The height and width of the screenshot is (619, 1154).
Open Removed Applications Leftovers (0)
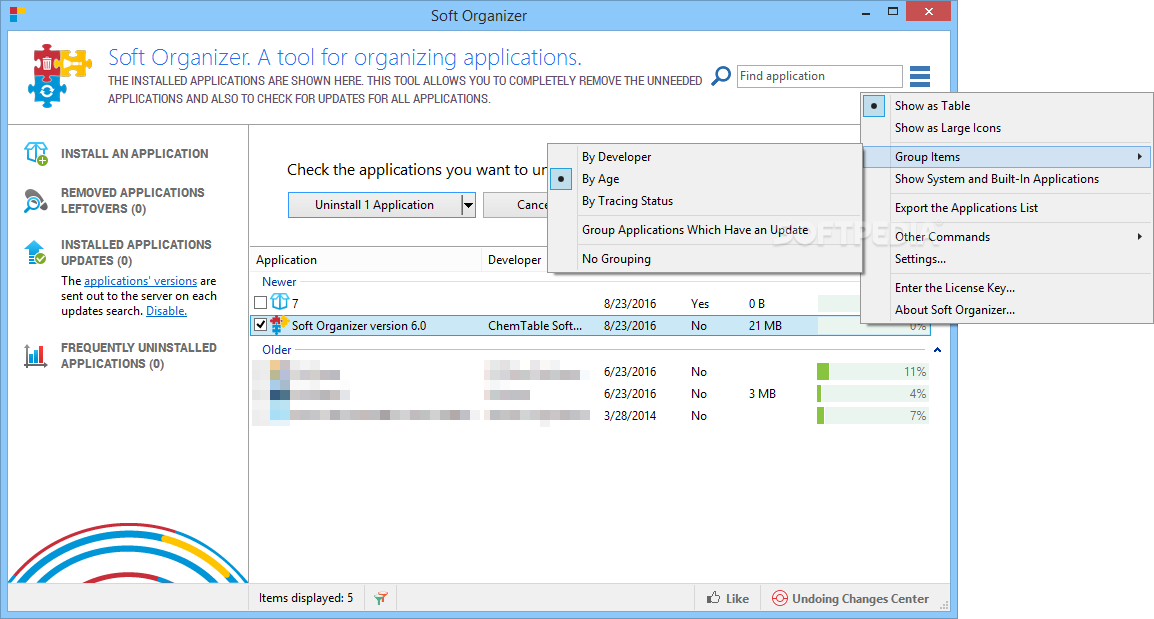(132, 201)
